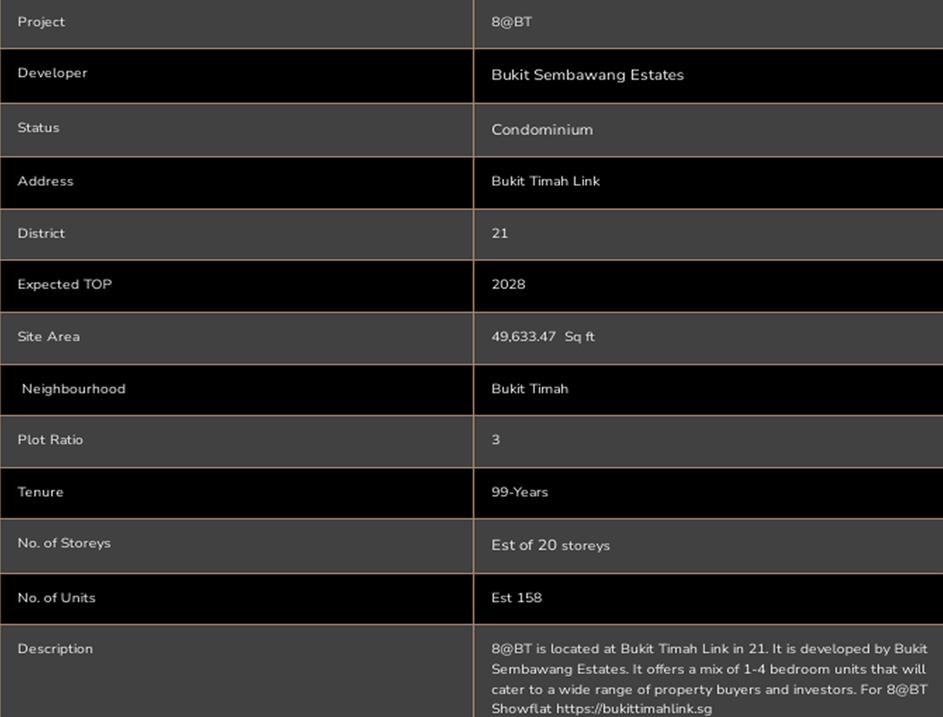Select the 8@BT project name cell

tap(511, 22)
